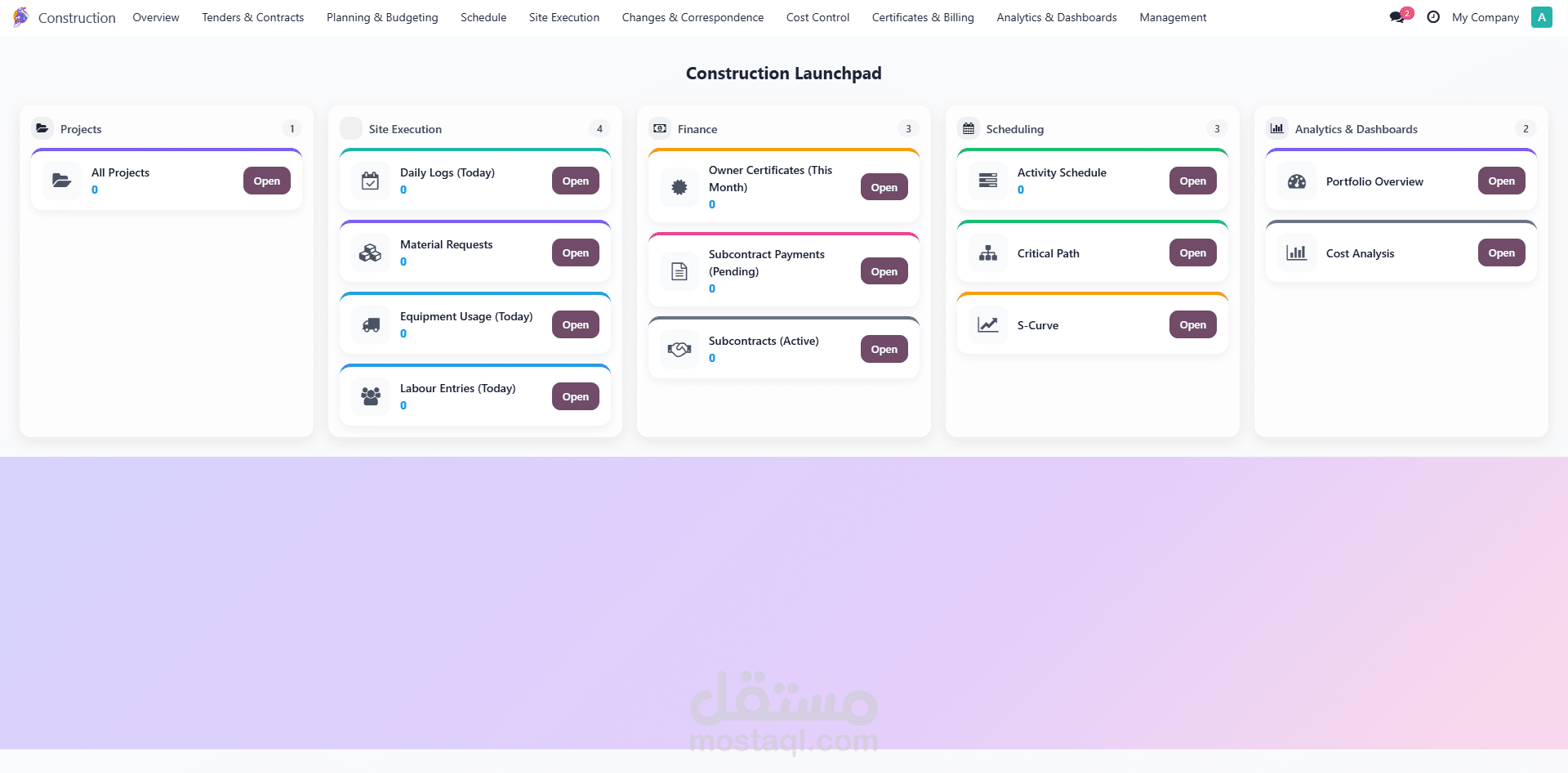Open the user avatar 'A' menu
This screenshot has height=773, width=1568.
click(1542, 17)
